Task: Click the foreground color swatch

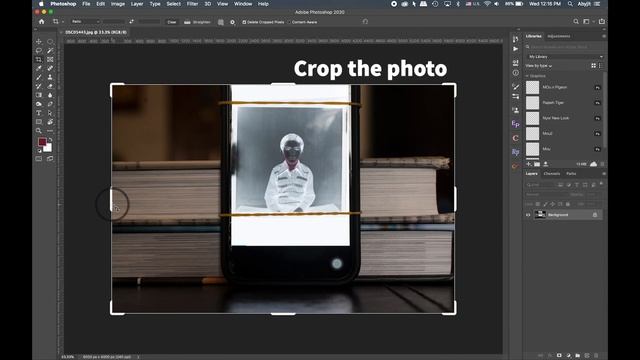Action: click(42, 142)
